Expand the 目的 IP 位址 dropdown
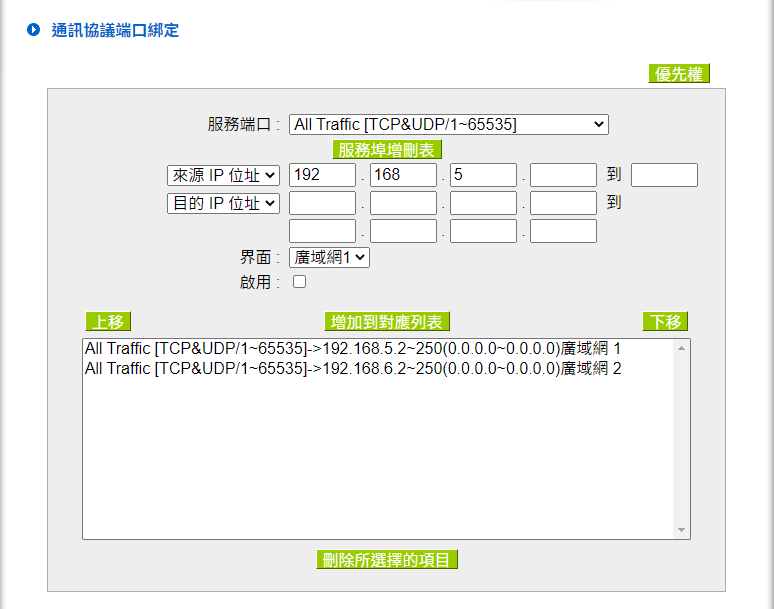Screen dimensions: 774x609 point(222,203)
